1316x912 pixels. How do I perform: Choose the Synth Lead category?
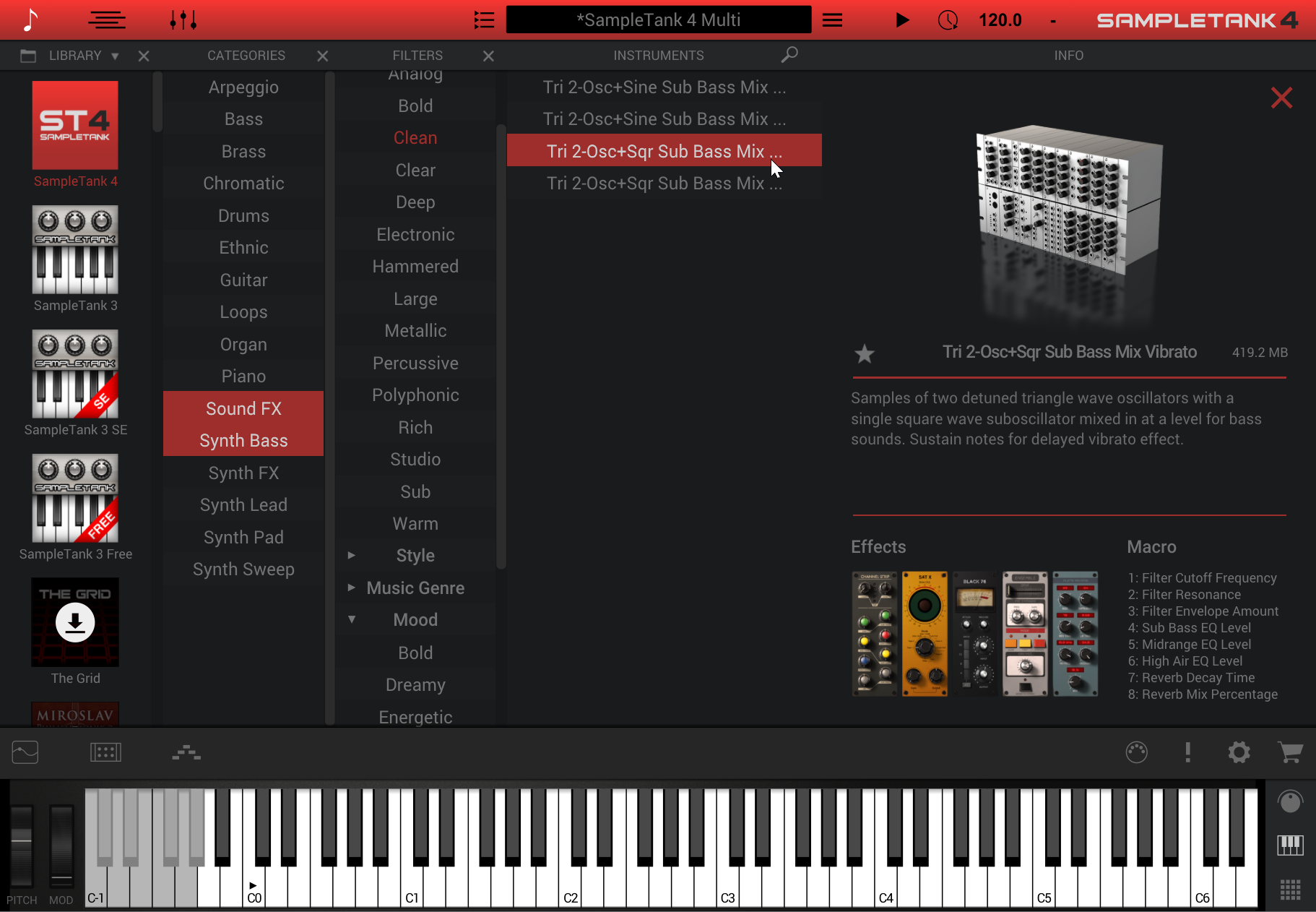pyautogui.click(x=243, y=505)
